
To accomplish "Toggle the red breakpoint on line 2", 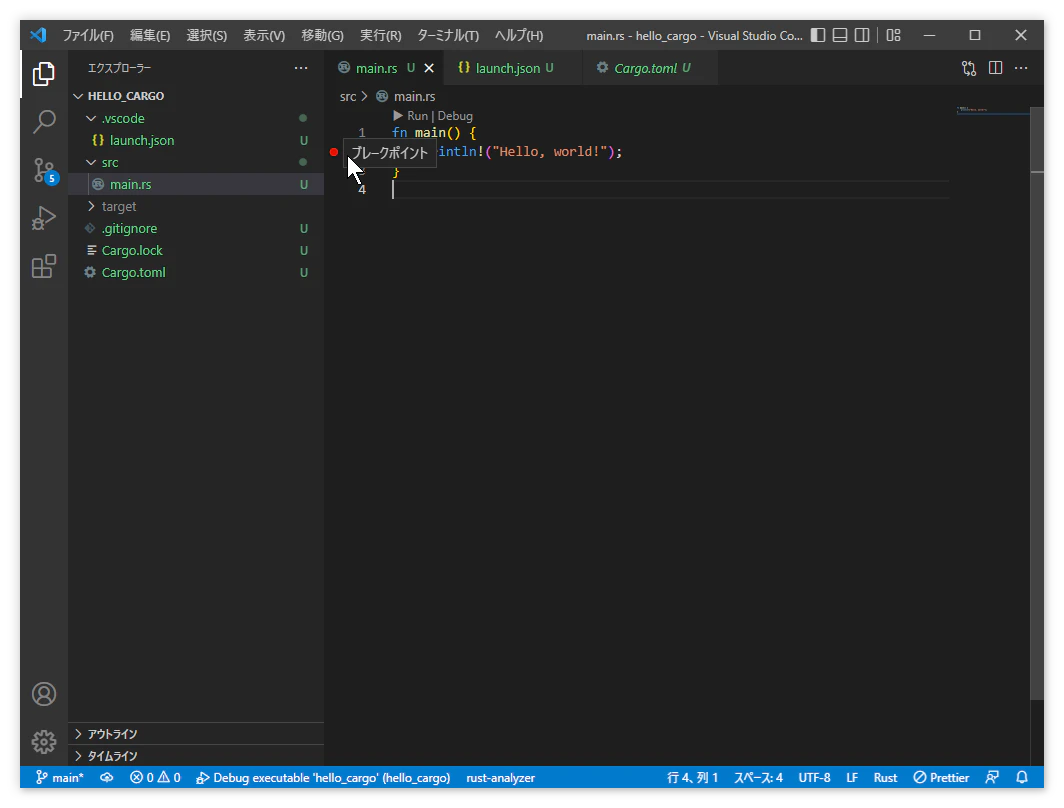I will (x=334, y=152).
